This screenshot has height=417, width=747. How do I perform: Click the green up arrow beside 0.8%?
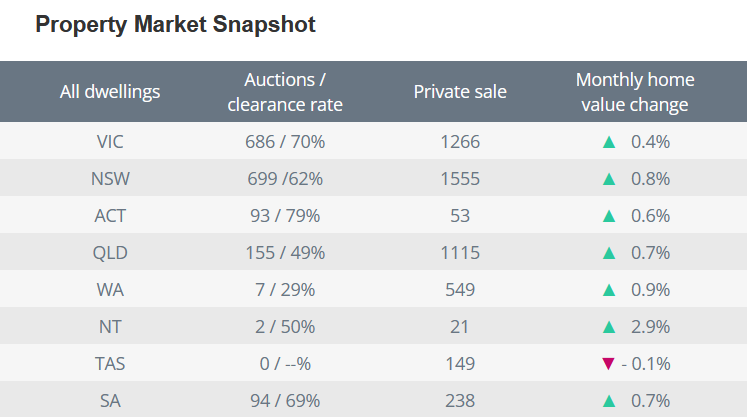(608, 179)
